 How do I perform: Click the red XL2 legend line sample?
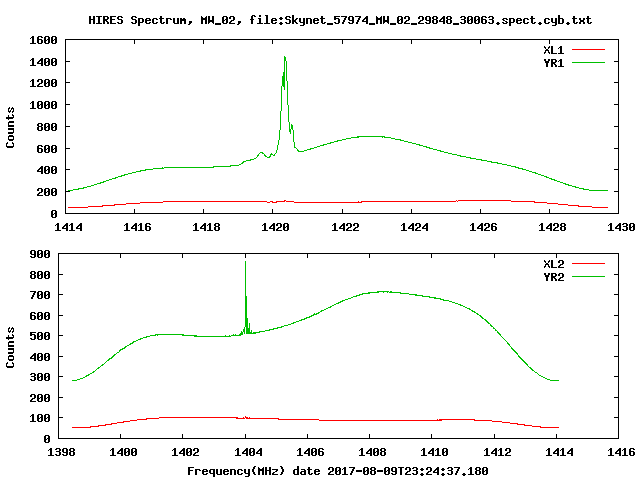tap(590, 264)
